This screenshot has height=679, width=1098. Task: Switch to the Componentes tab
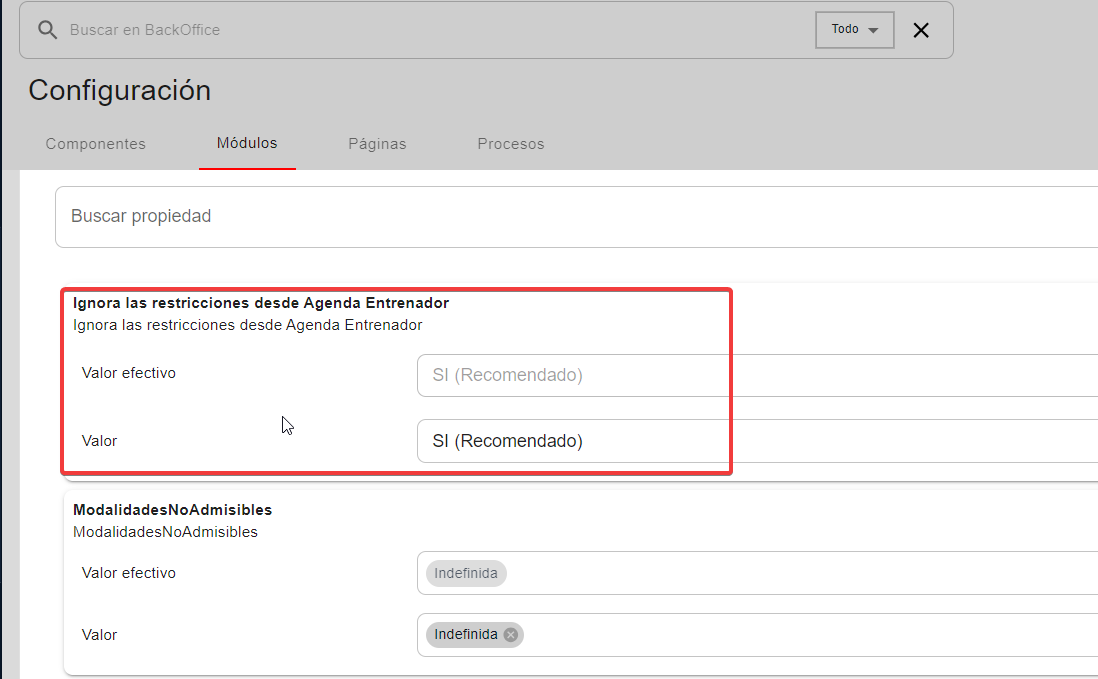tap(95, 144)
